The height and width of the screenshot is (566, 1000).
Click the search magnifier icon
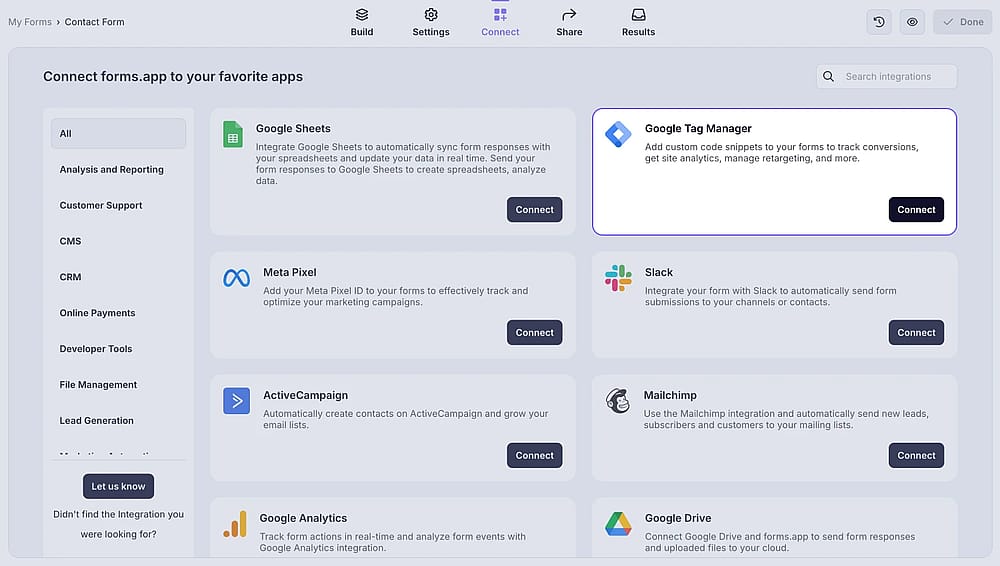coord(828,77)
